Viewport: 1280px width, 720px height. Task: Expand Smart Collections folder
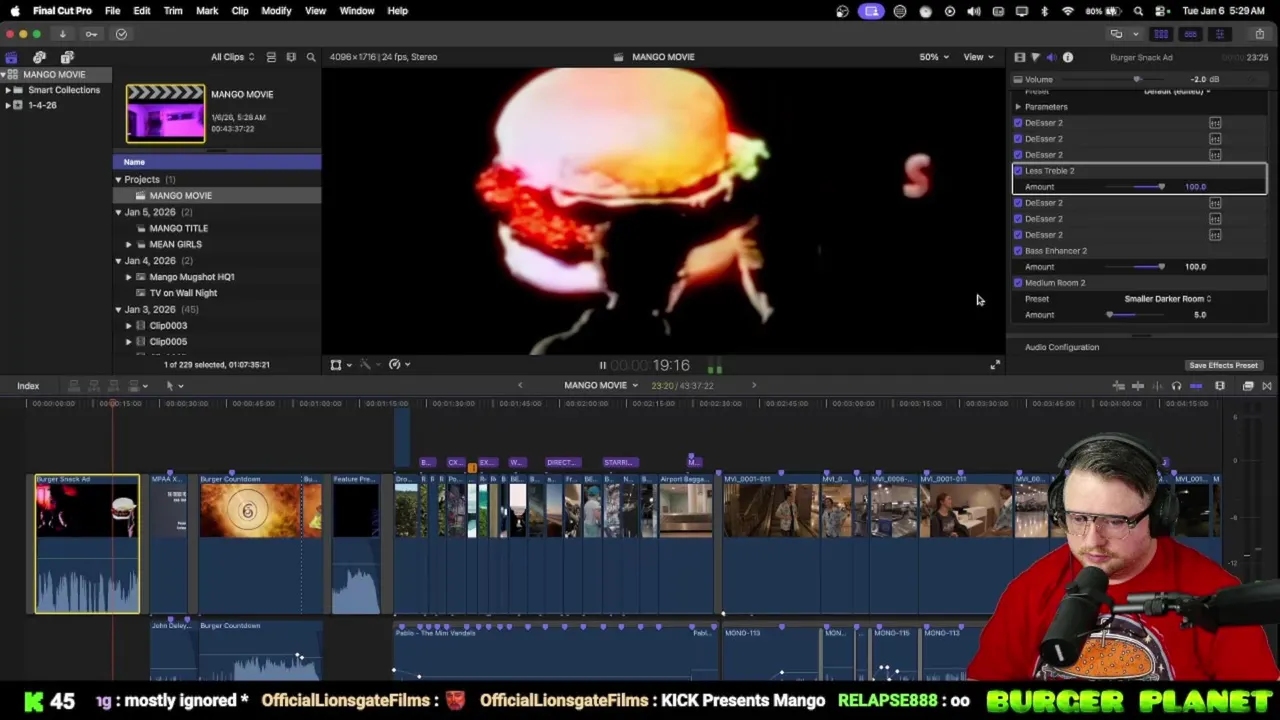pos(8,90)
